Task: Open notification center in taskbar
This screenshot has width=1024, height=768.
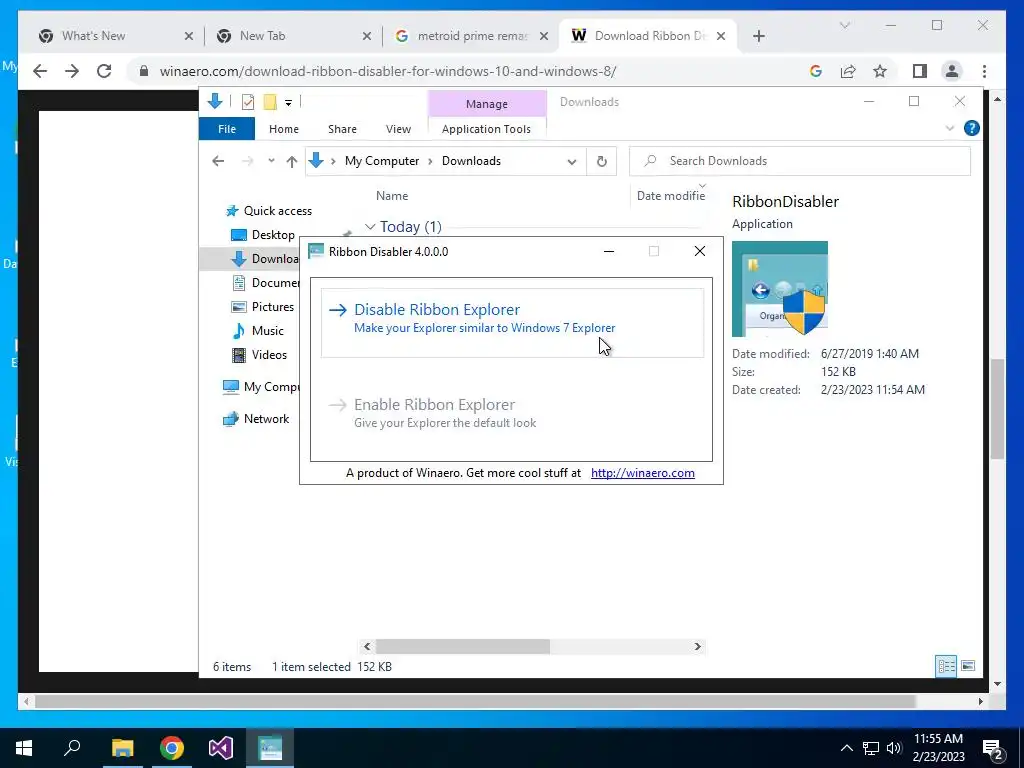Action: pos(993,749)
